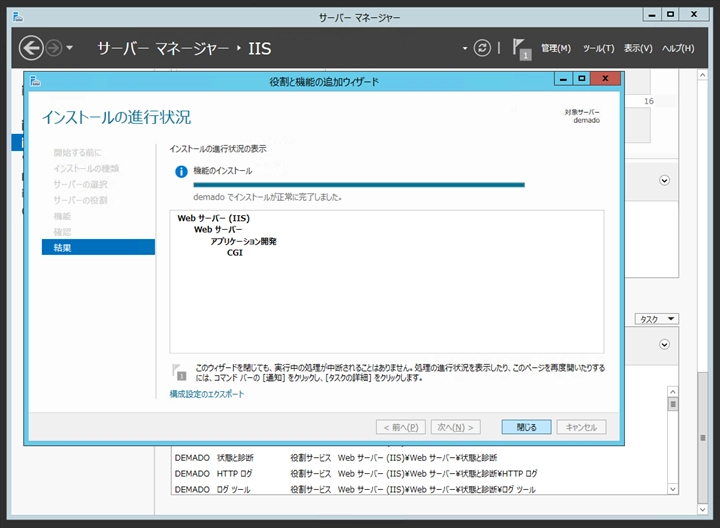The width and height of the screenshot is (720, 528).
Task: Maximize the 役割と機能の追加ウィザード window
Action: (582, 79)
